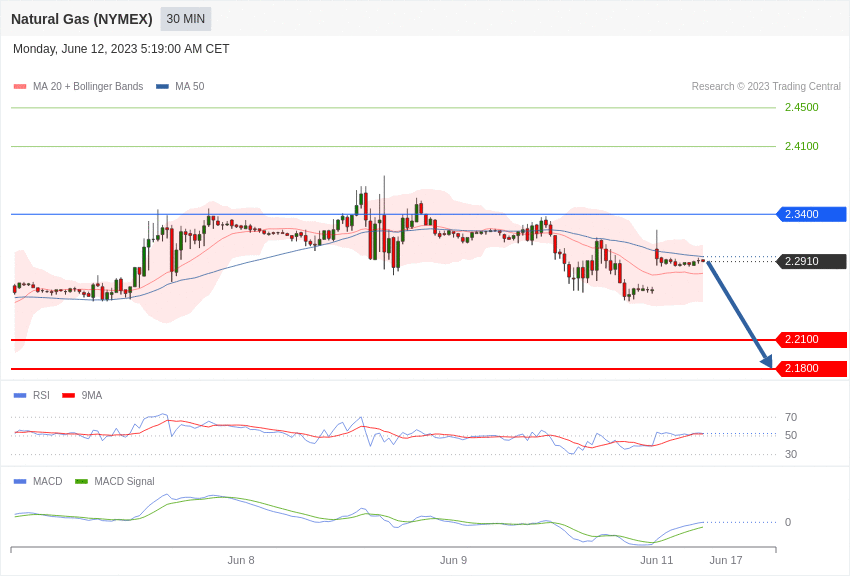Select the Jun 9 date axis label

coord(453,560)
